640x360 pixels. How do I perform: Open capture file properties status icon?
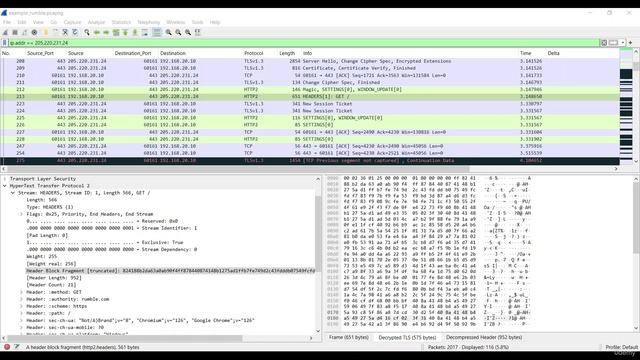17,347
